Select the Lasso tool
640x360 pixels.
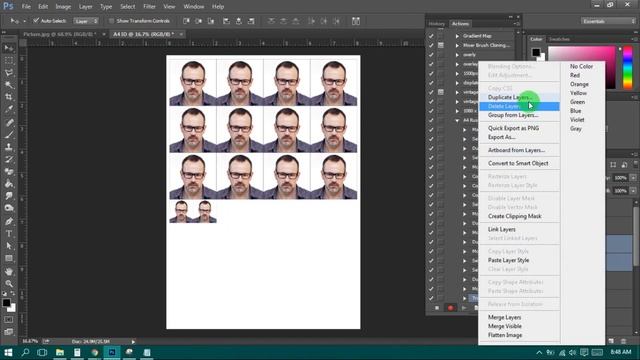[x=9, y=73]
